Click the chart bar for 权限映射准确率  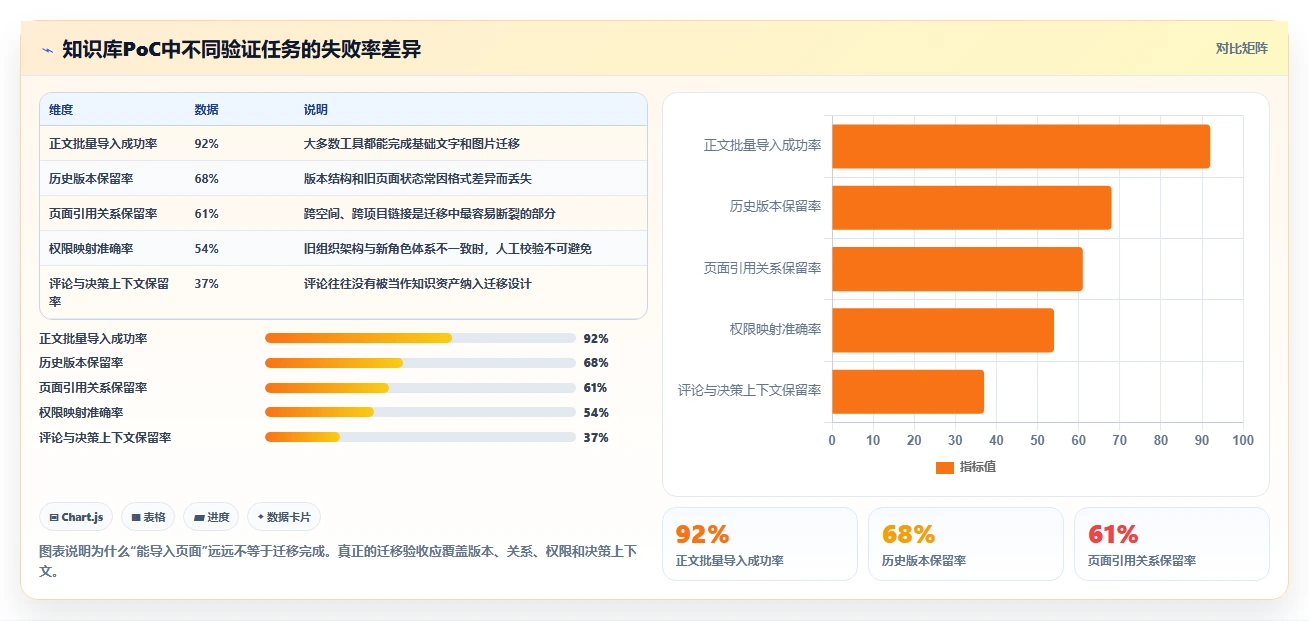click(943, 330)
